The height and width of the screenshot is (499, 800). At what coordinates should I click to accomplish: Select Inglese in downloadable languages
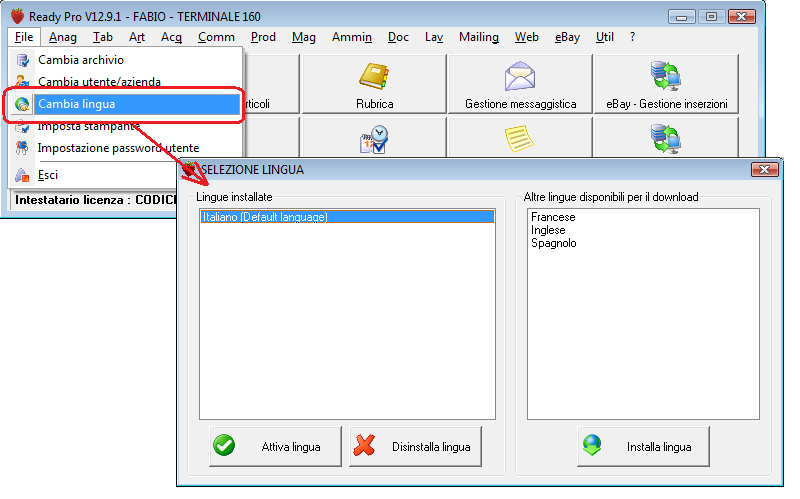(x=548, y=230)
